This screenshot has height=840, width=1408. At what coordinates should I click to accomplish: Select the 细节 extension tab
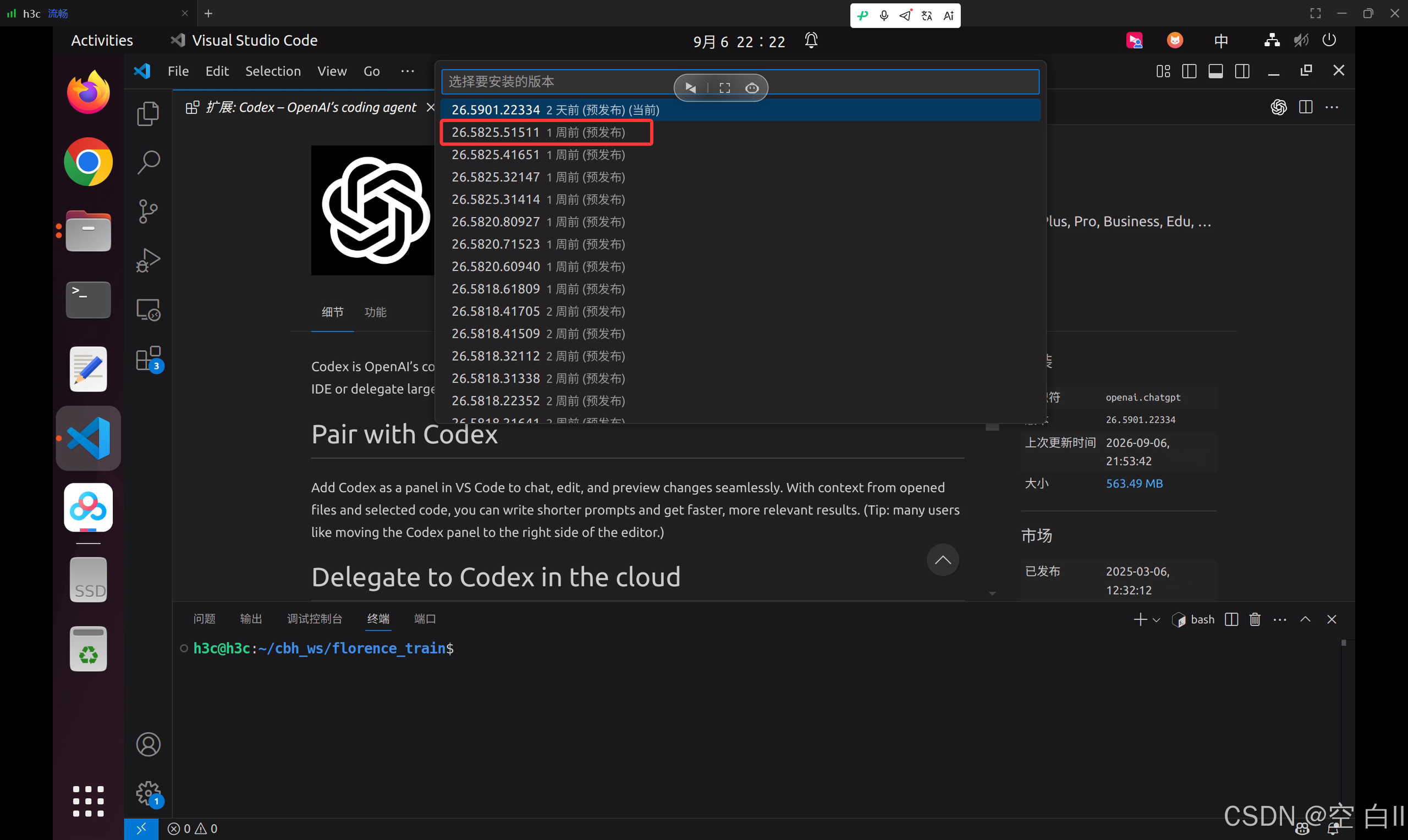click(332, 312)
